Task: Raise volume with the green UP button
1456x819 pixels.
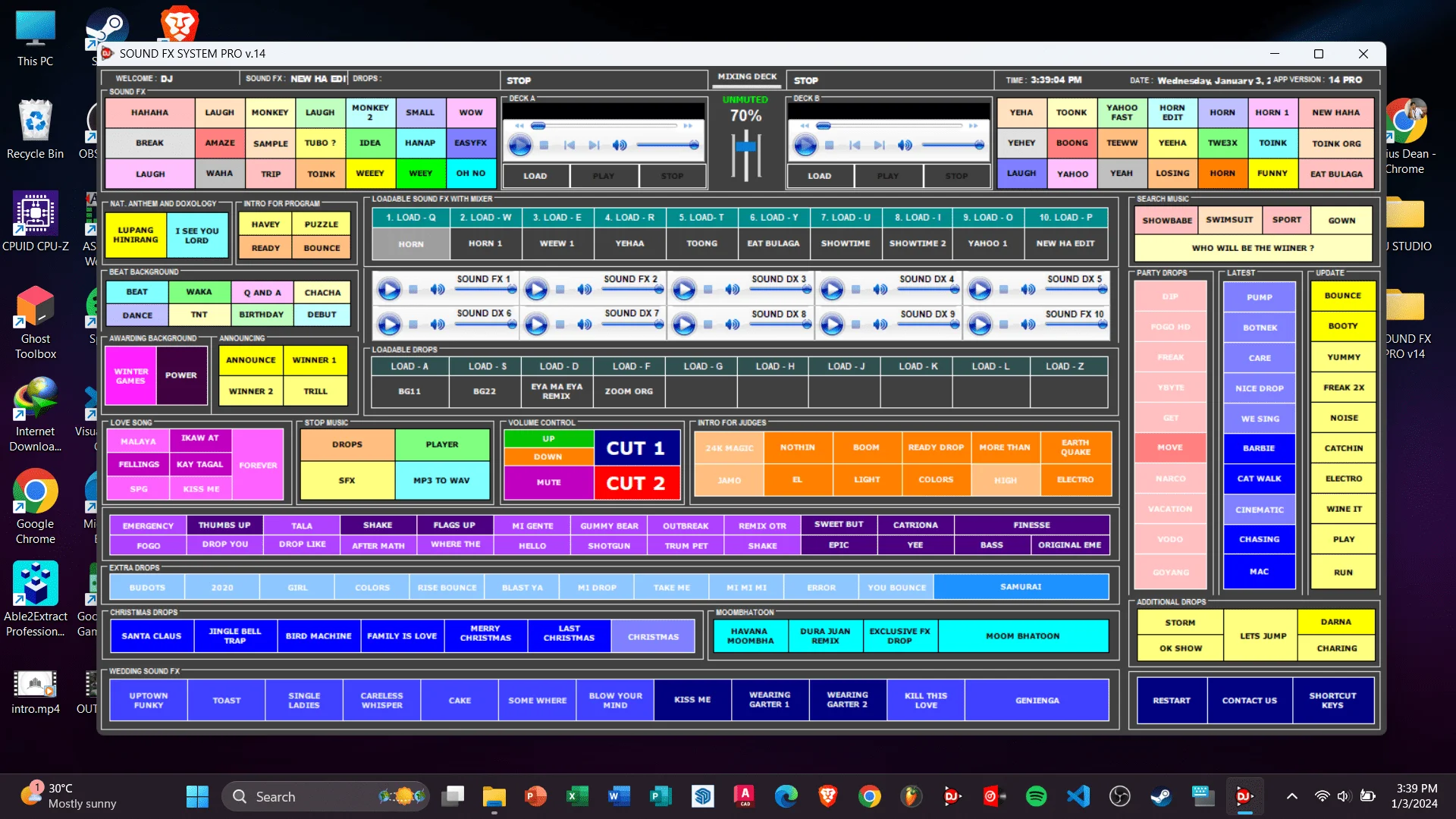Action: 548,439
